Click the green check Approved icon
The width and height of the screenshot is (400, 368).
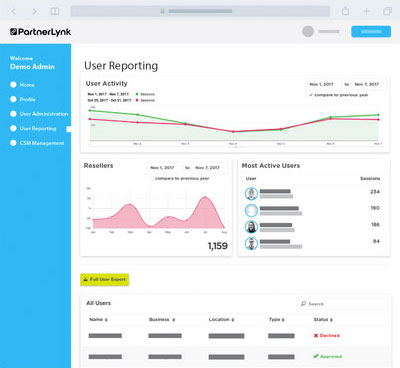[x=316, y=356]
